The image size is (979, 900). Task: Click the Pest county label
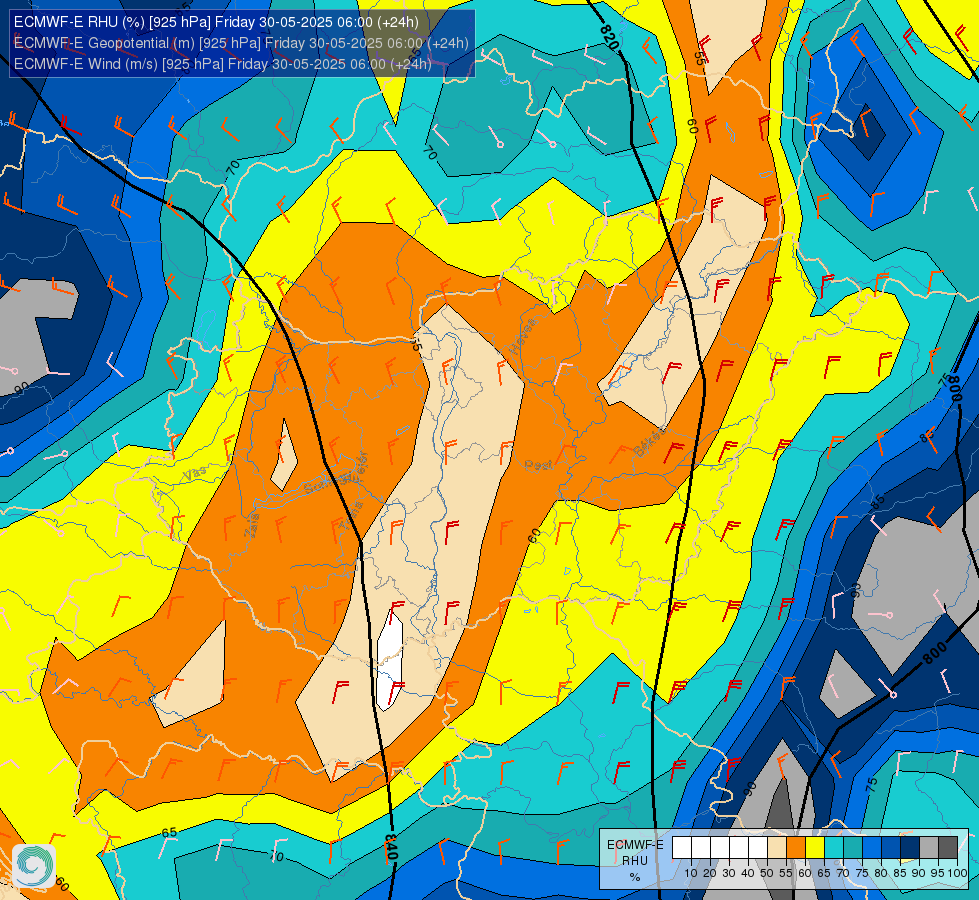tap(538, 465)
